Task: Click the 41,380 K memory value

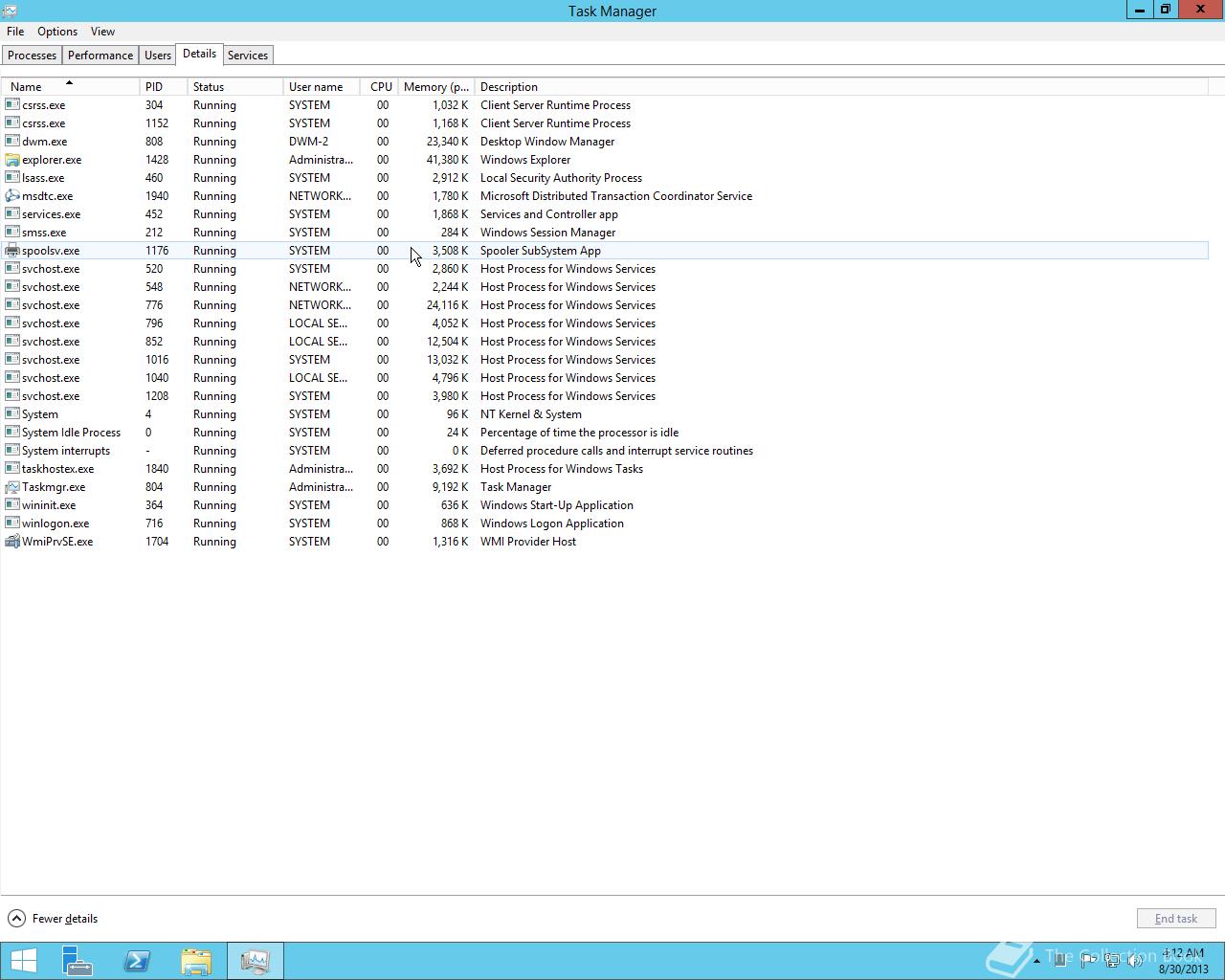Action: click(x=447, y=160)
